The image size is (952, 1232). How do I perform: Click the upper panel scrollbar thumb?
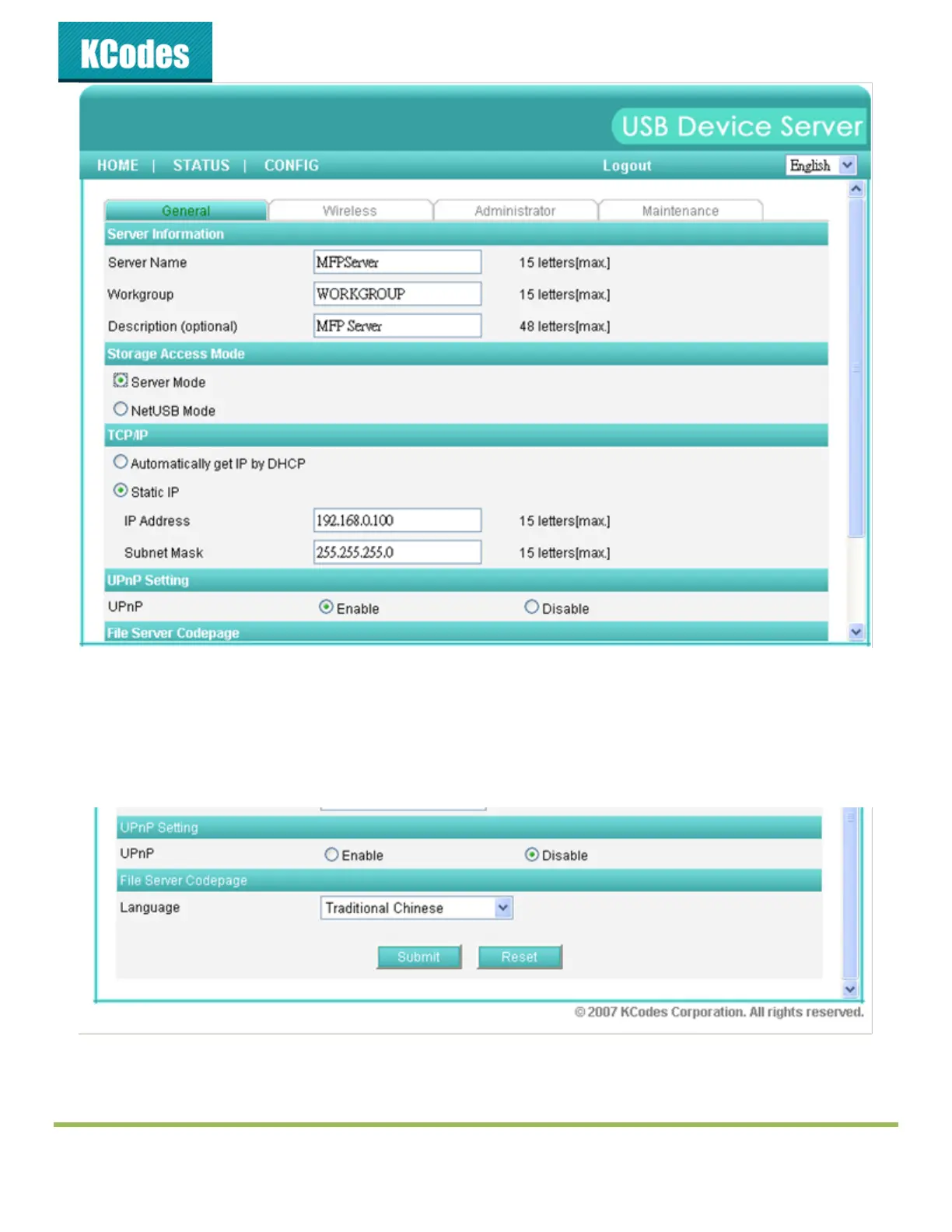856,368
